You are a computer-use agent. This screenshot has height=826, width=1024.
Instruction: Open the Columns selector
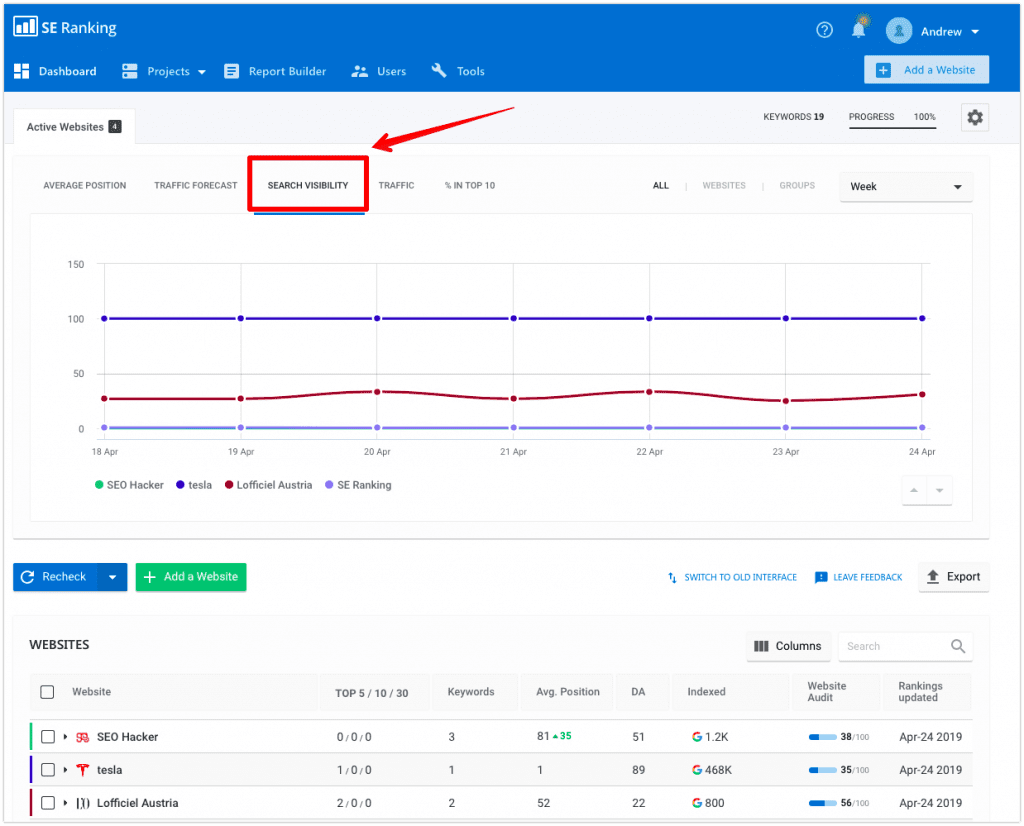click(x=788, y=646)
